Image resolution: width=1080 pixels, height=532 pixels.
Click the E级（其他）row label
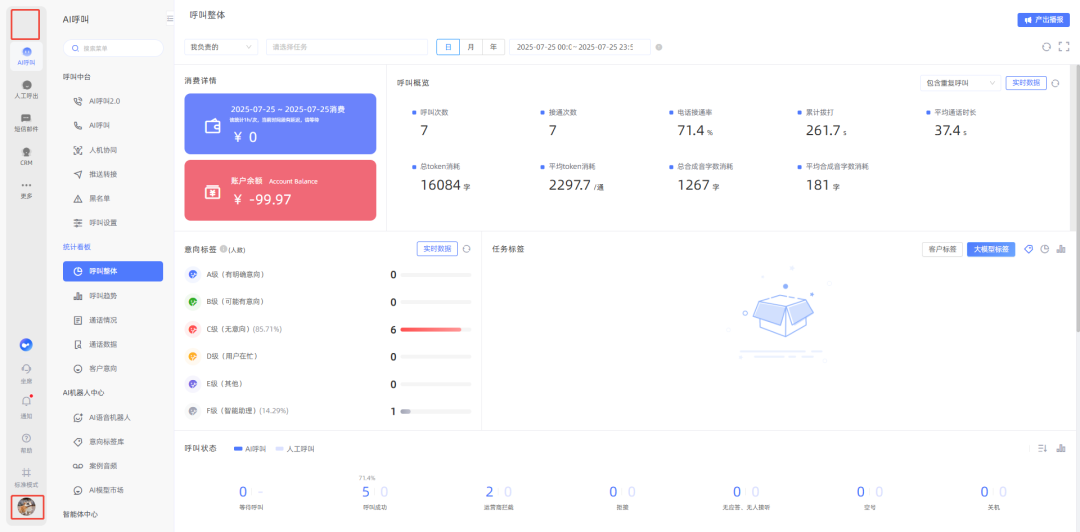point(225,383)
